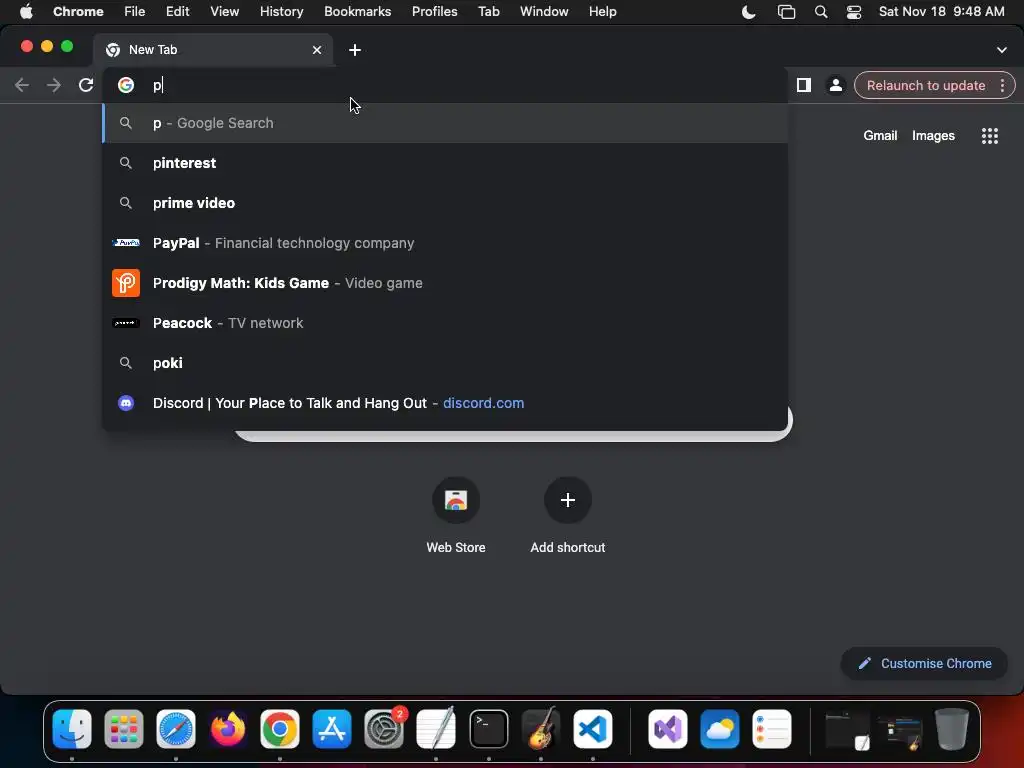Open the profile avatar icon
The image size is (1024, 768).
835,85
